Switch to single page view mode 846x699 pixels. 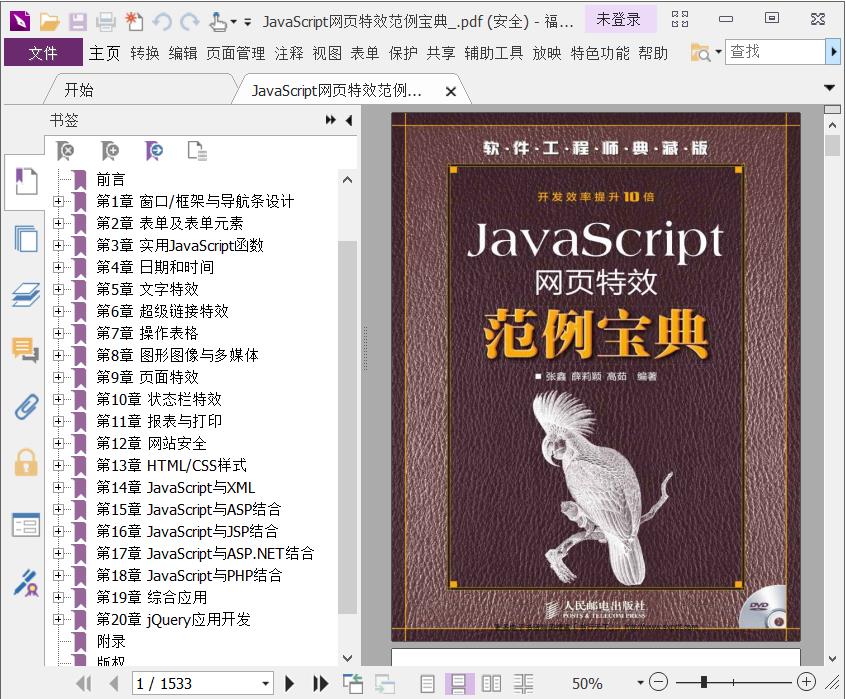point(427,684)
